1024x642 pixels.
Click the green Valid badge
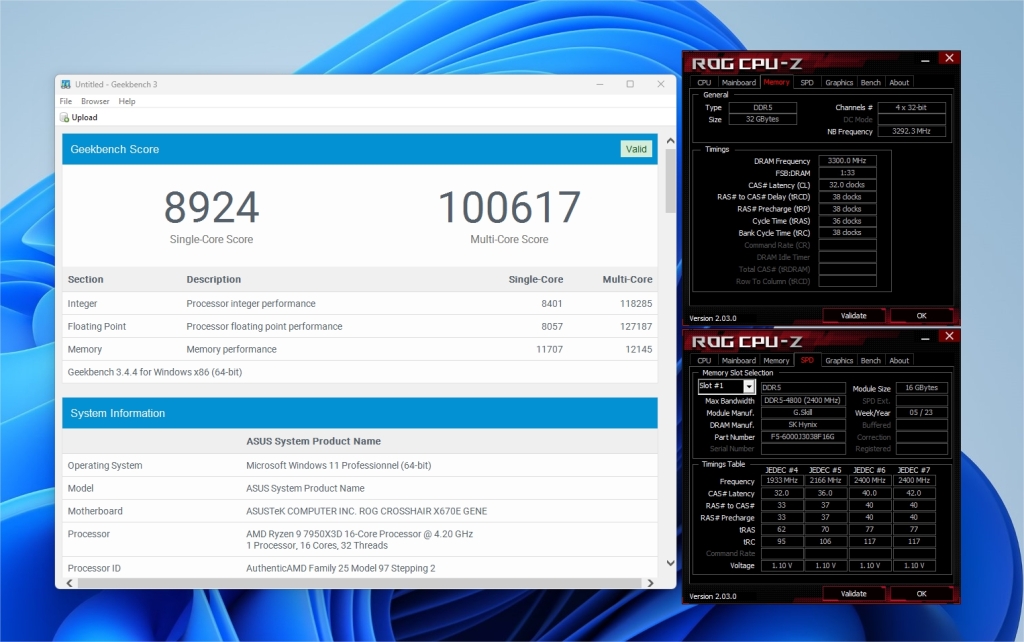tap(636, 149)
